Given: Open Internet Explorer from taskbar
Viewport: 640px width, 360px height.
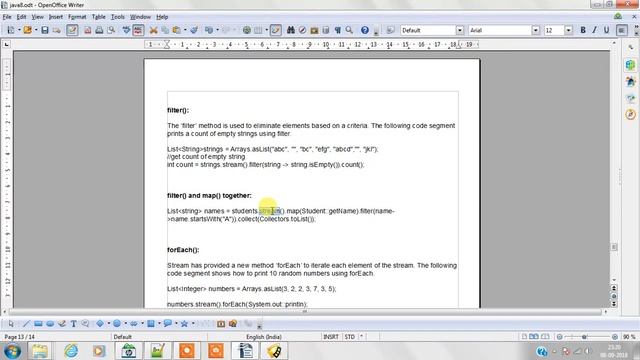Looking at the screenshot, I should 71,351.
